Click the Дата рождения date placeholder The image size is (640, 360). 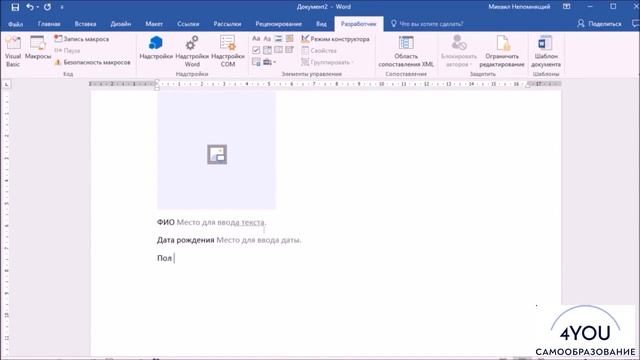(258, 240)
